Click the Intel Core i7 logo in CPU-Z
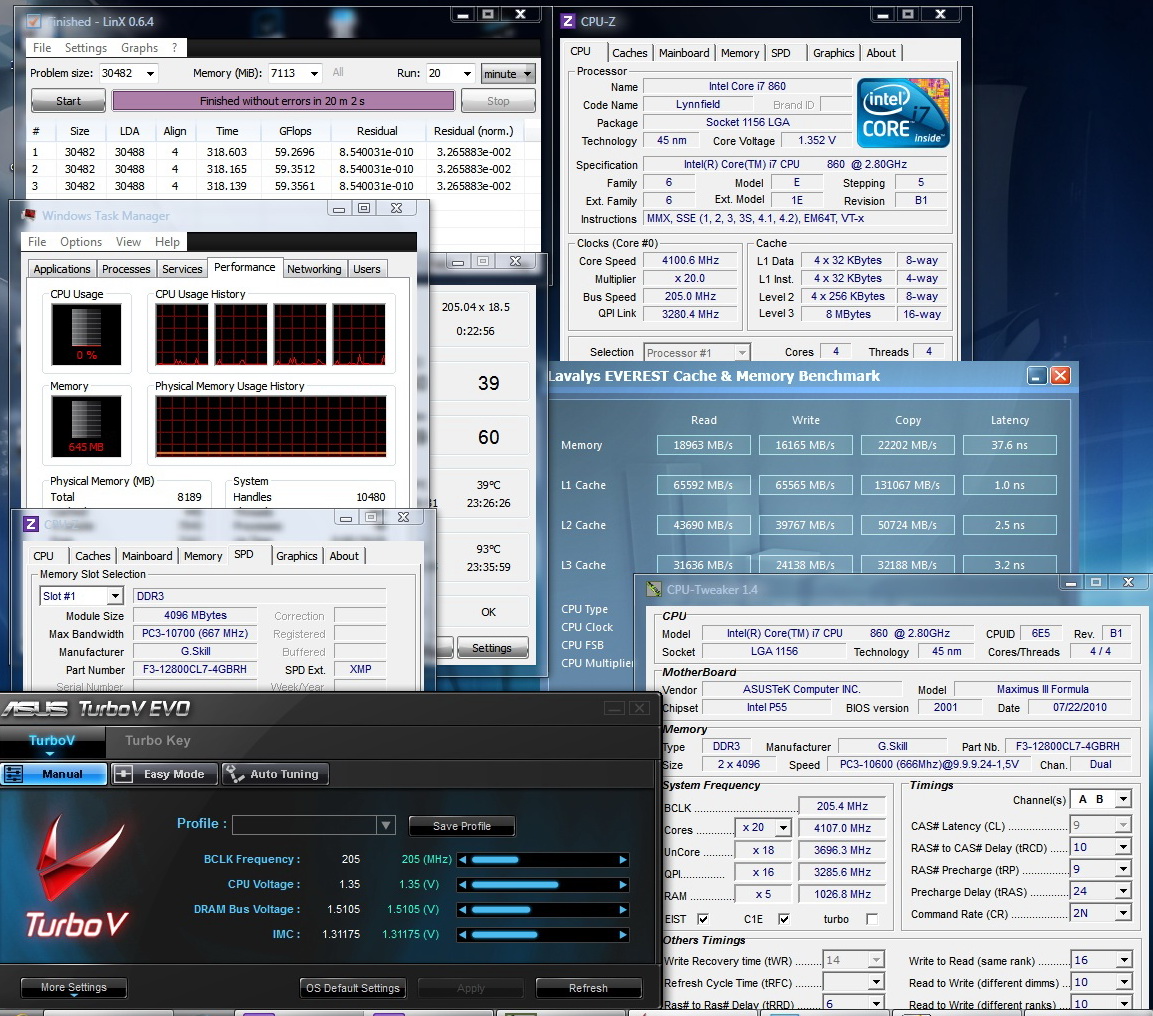The width and height of the screenshot is (1153, 1016). coord(904,112)
